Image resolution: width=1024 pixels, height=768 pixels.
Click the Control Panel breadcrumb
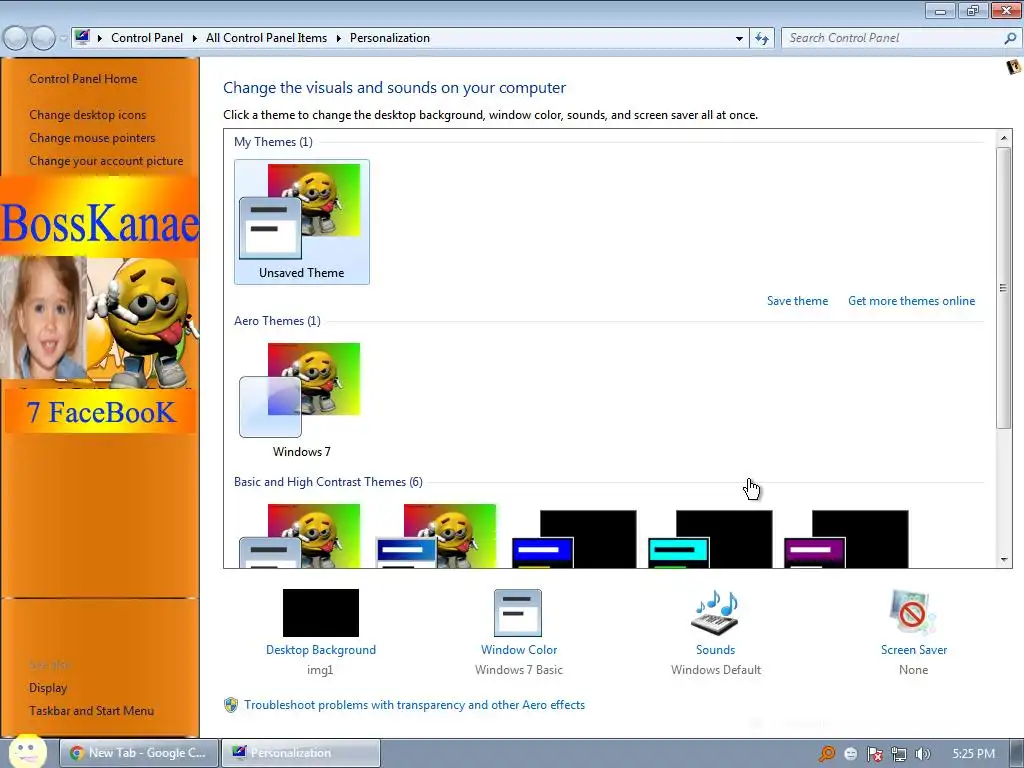[147, 38]
